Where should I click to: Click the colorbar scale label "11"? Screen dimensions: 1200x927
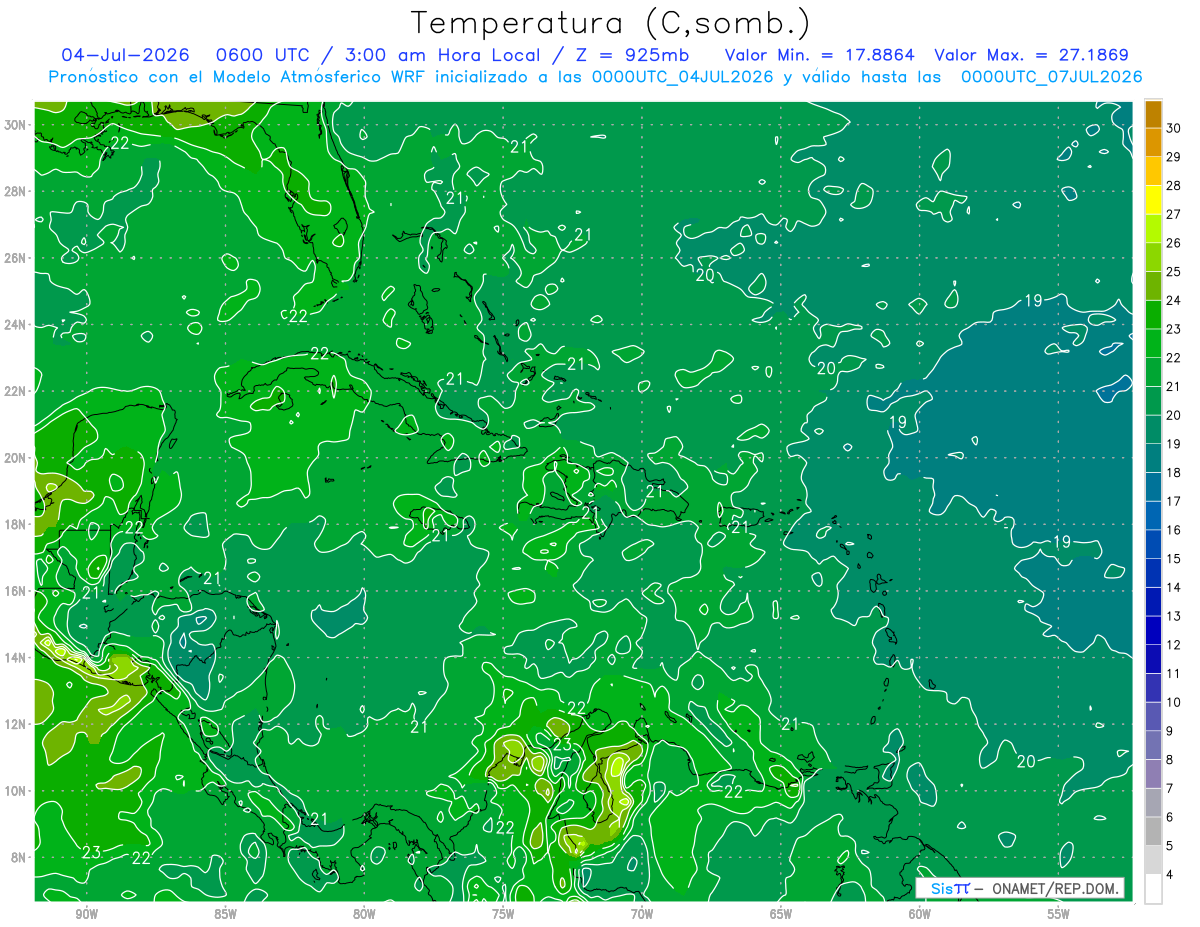[1175, 673]
